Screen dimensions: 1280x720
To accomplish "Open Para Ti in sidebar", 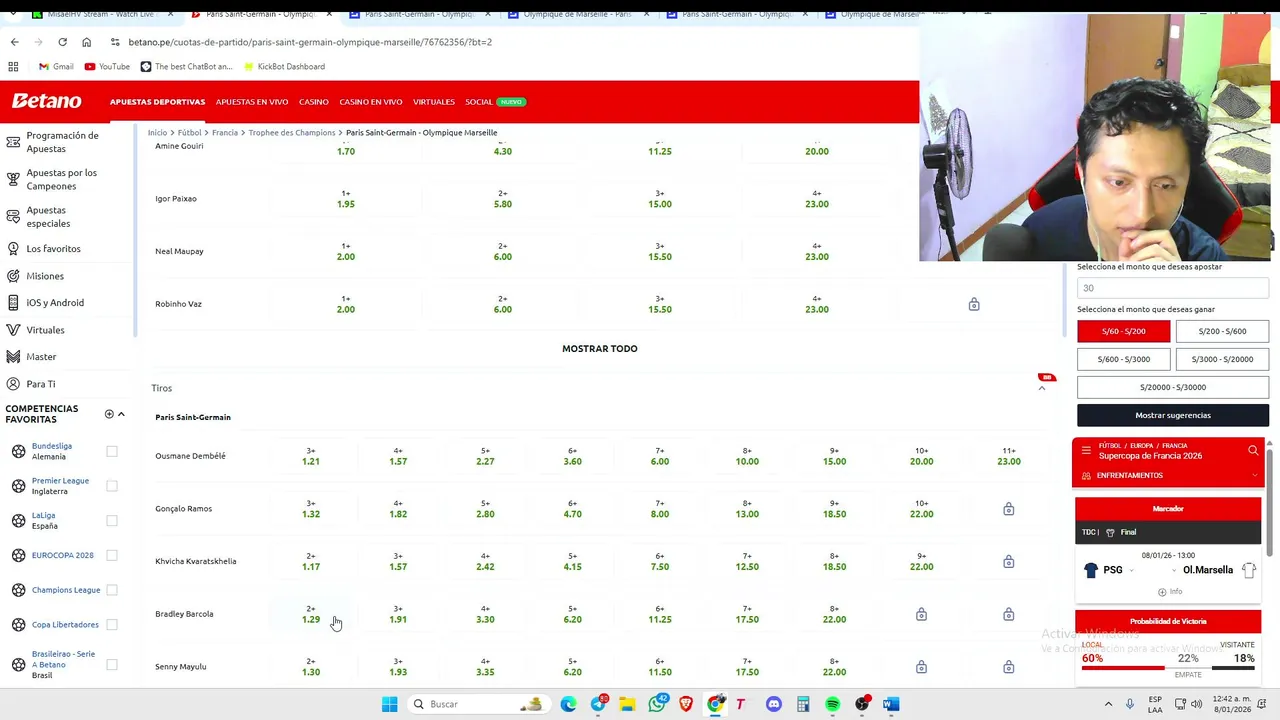I will click(41, 384).
